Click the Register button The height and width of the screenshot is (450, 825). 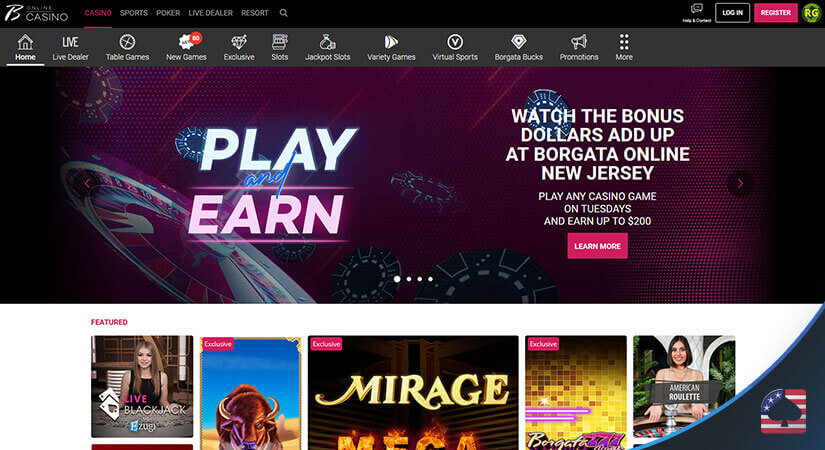776,13
